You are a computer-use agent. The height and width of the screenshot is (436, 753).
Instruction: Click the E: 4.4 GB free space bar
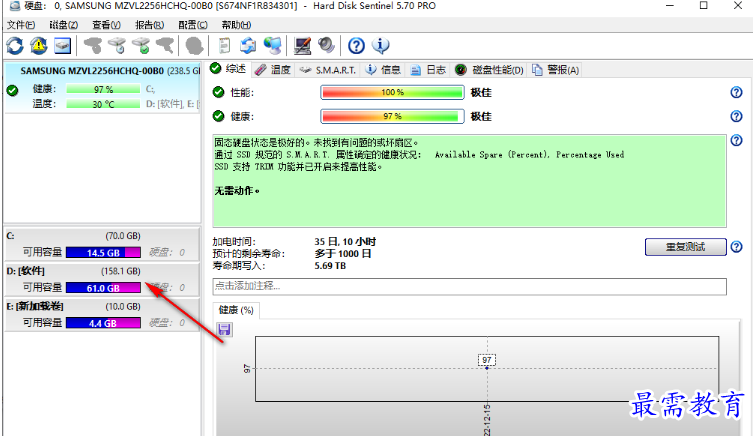(x=103, y=323)
